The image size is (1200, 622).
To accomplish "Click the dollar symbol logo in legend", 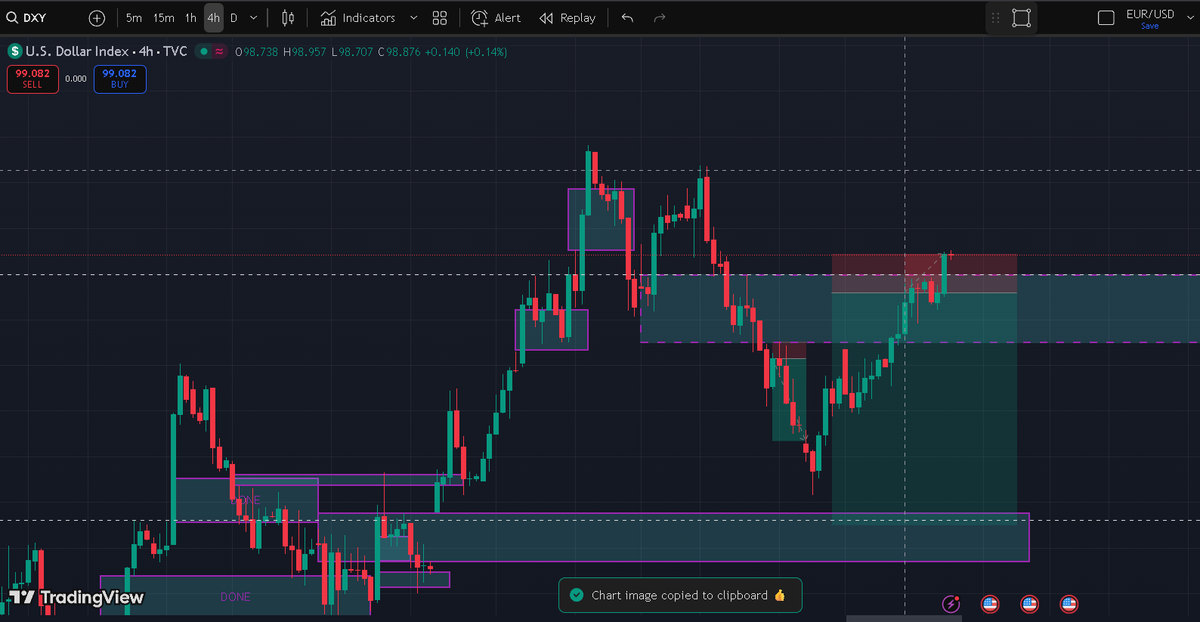I will (15, 51).
